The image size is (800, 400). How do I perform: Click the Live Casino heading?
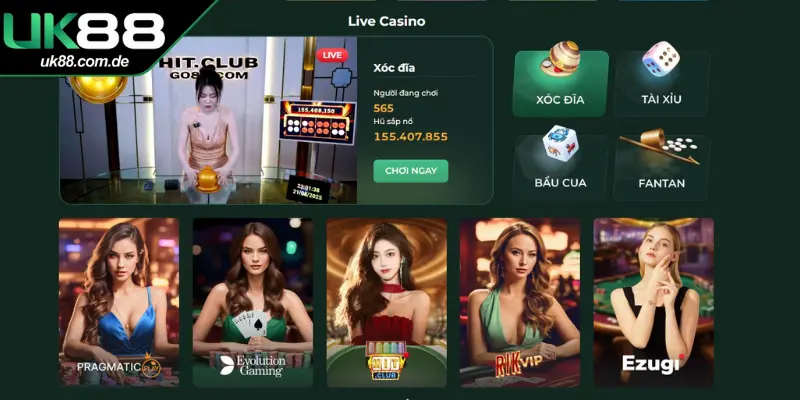pos(386,21)
